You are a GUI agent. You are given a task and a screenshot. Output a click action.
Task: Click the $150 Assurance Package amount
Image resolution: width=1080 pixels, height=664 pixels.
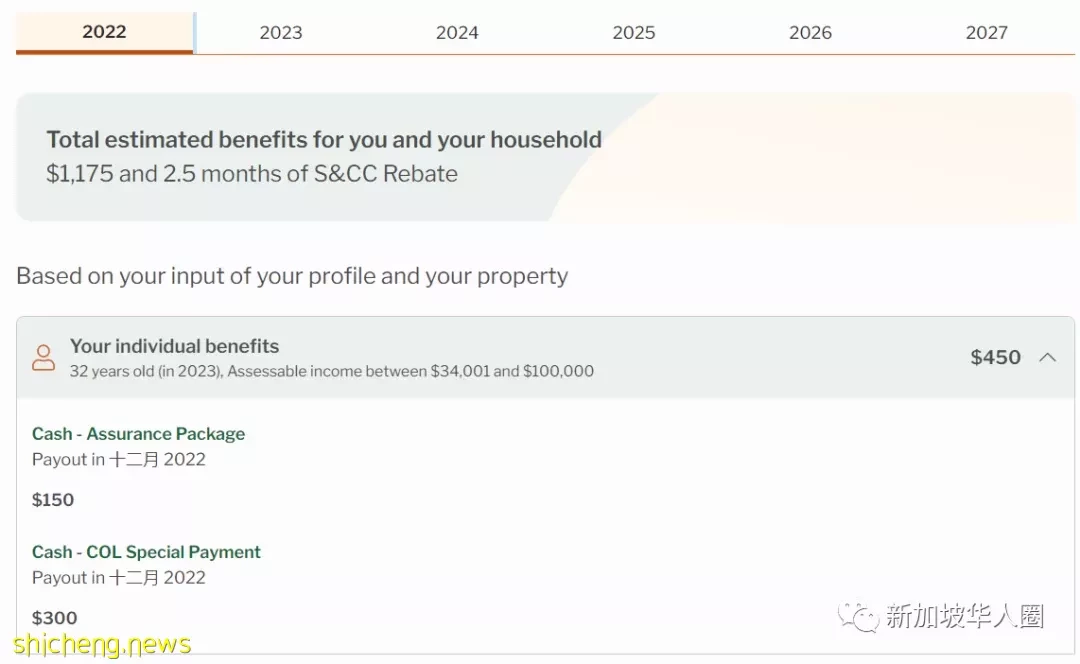tap(53, 500)
